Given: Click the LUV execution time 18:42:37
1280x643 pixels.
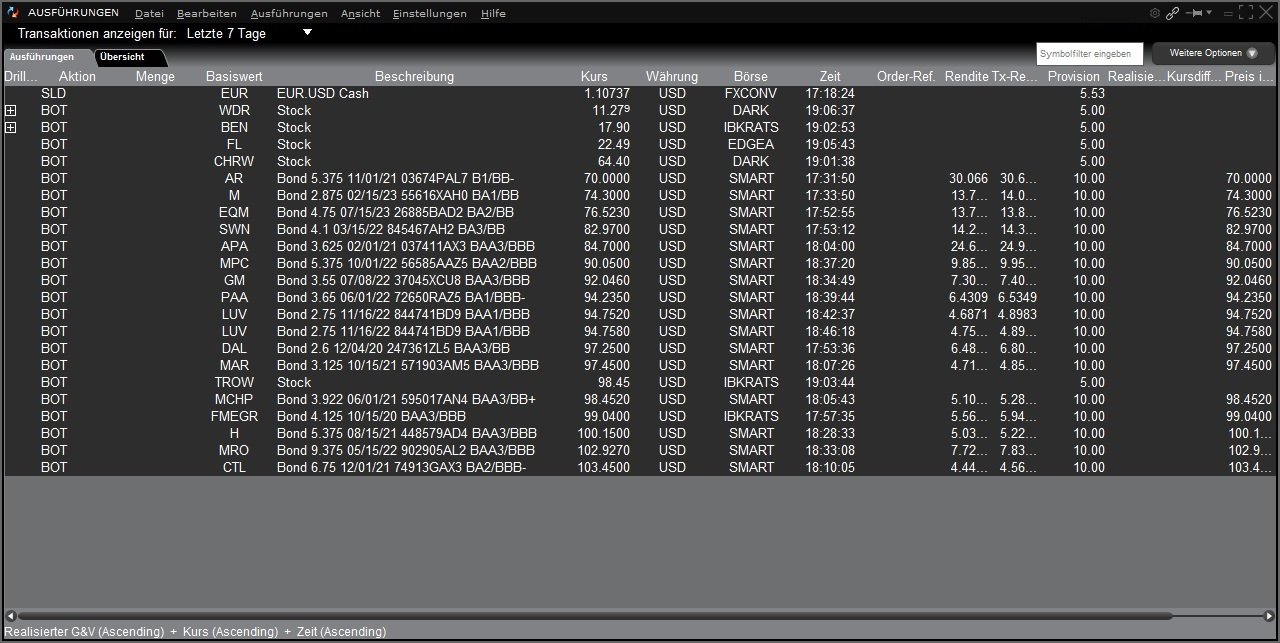Looking at the screenshot, I should tap(830, 315).
